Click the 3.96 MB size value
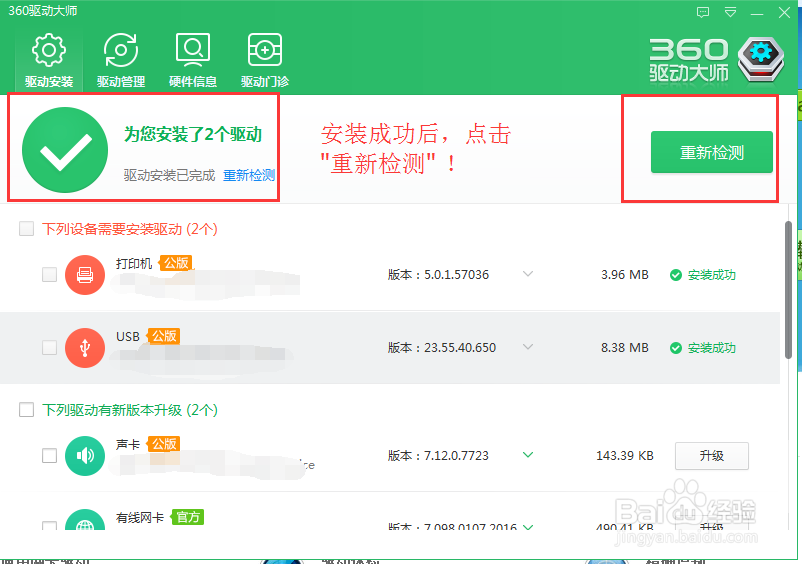Screen dimensions: 802x564 point(625,275)
